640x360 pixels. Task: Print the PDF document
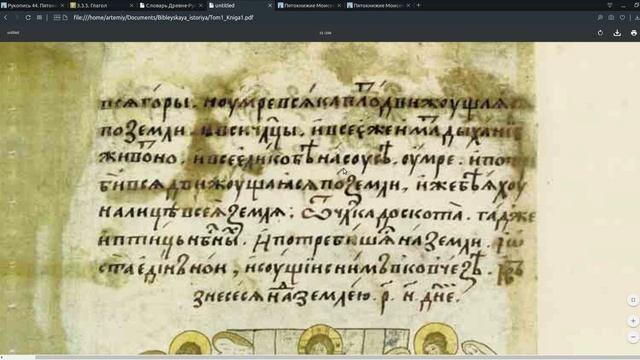(x=633, y=33)
